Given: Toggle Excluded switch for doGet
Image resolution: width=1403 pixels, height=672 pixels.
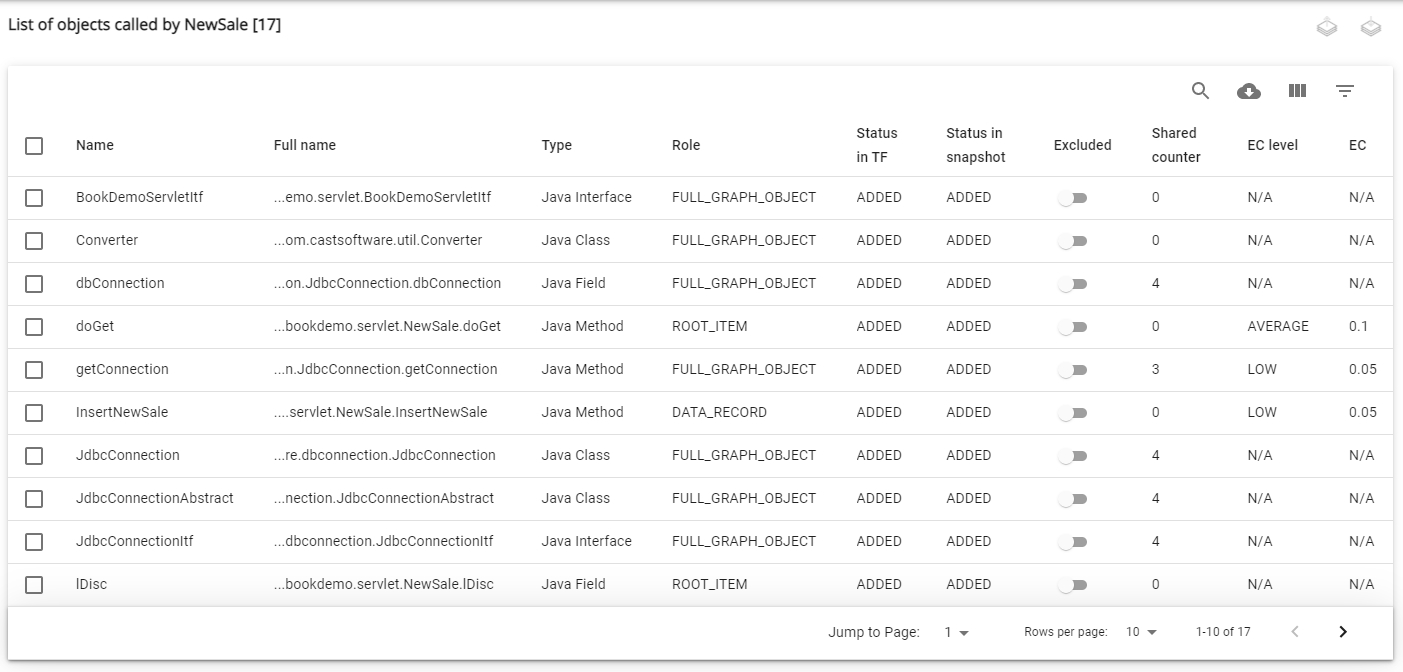Looking at the screenshot, I should point(1072,327).
